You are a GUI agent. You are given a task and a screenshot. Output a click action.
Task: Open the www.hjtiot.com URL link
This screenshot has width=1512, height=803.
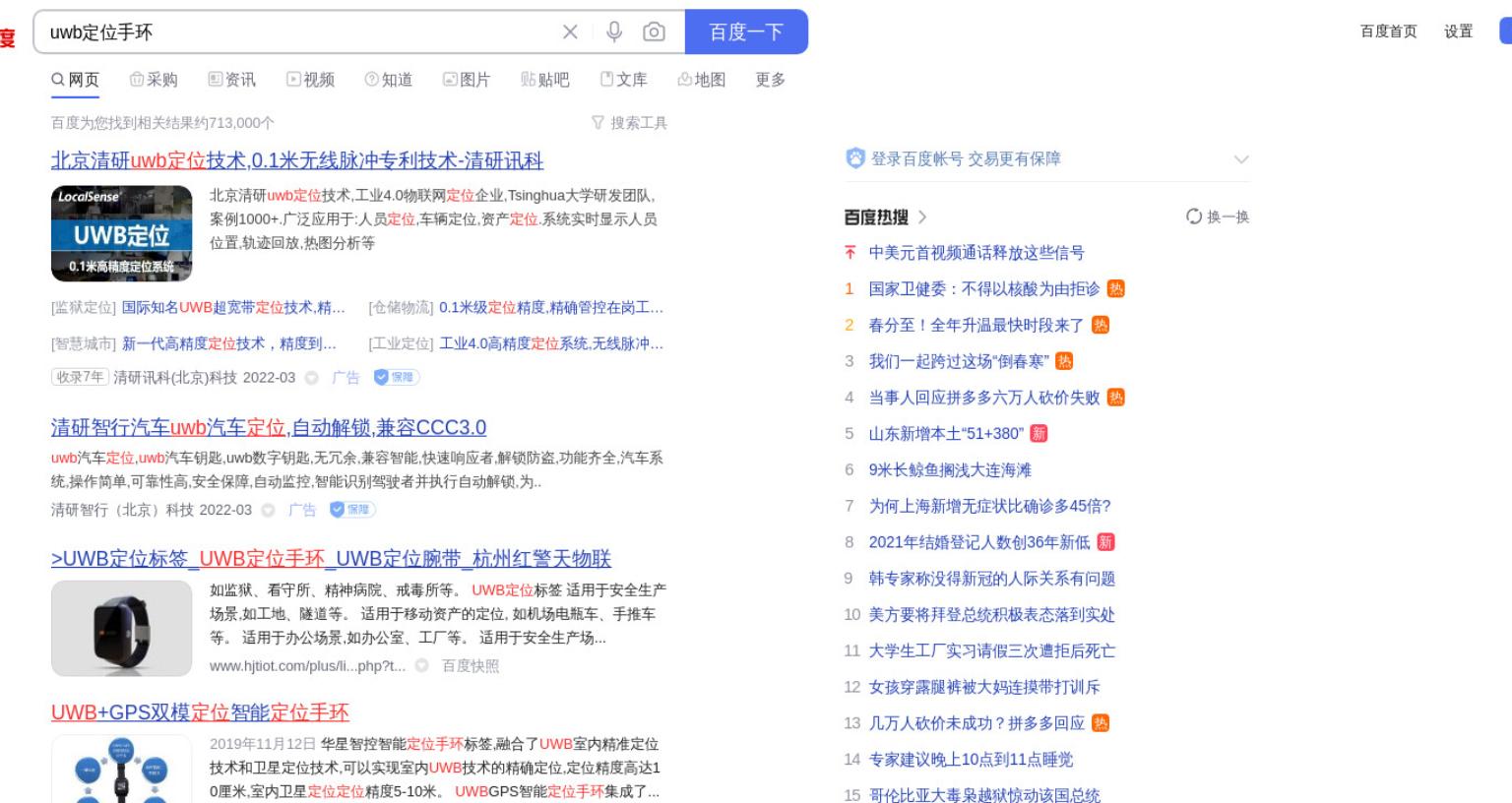pos(307,666)
